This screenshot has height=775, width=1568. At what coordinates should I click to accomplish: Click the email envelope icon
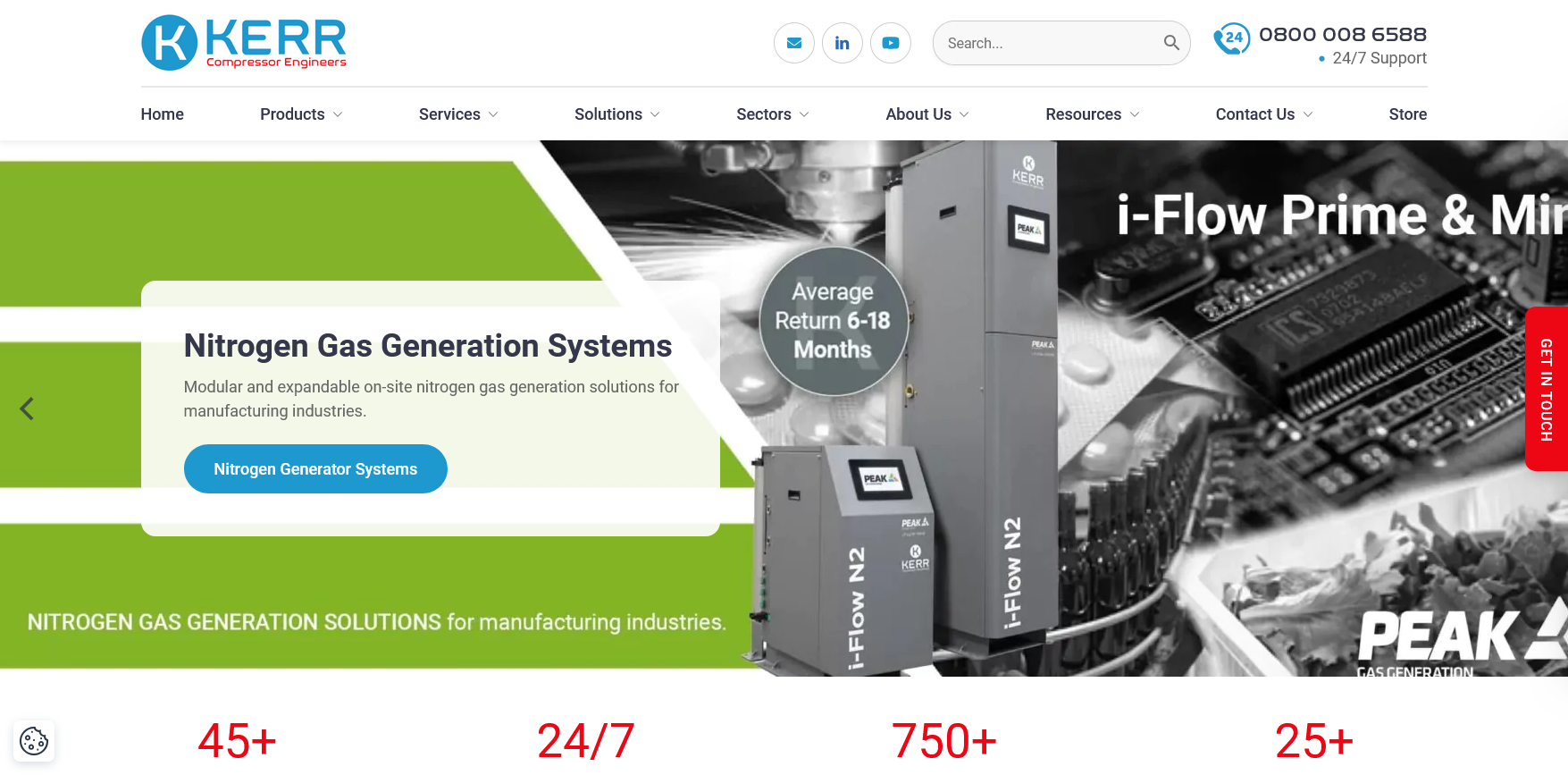[x=793, y=43]
